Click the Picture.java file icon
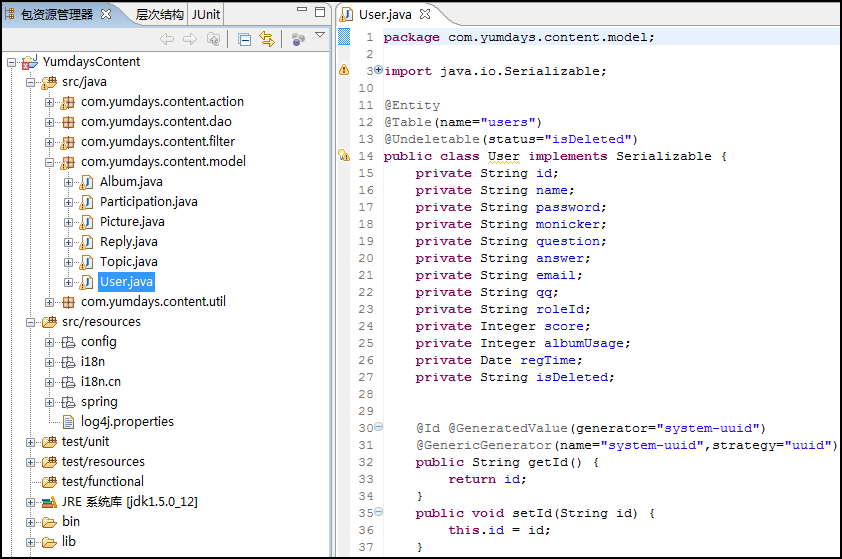 coord(86,222)
